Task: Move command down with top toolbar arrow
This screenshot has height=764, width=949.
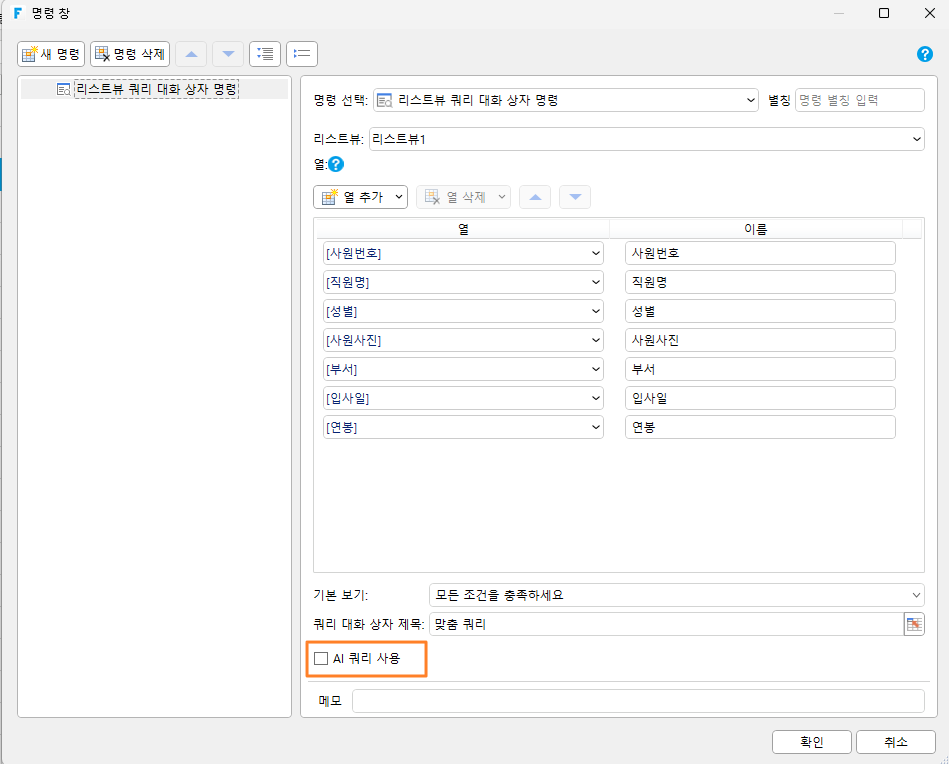Action: pyautogui.click(x=228, y=54)
